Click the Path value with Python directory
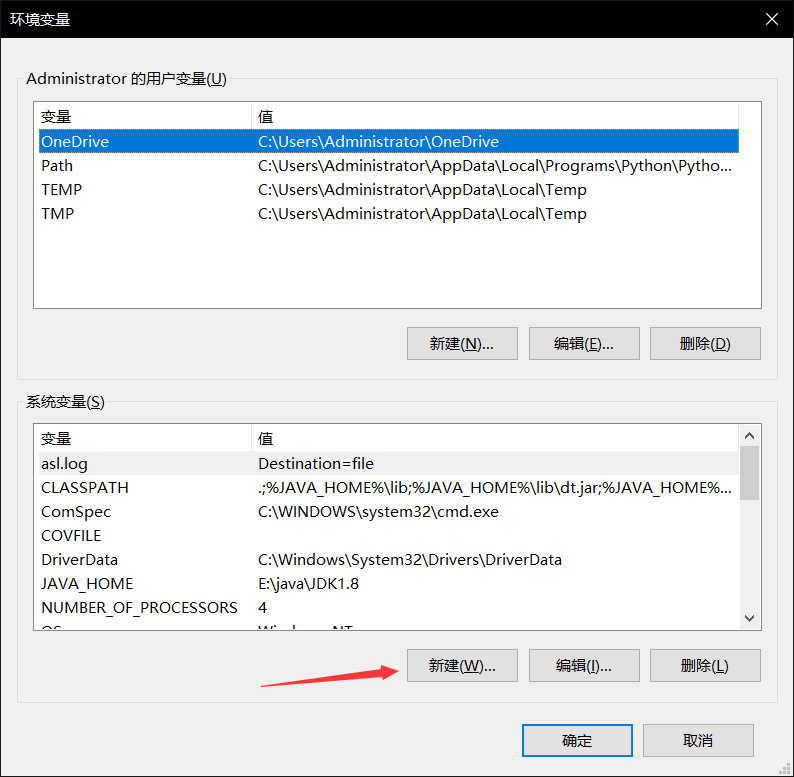The image size is (794, 777). click(x=495, y=166)
